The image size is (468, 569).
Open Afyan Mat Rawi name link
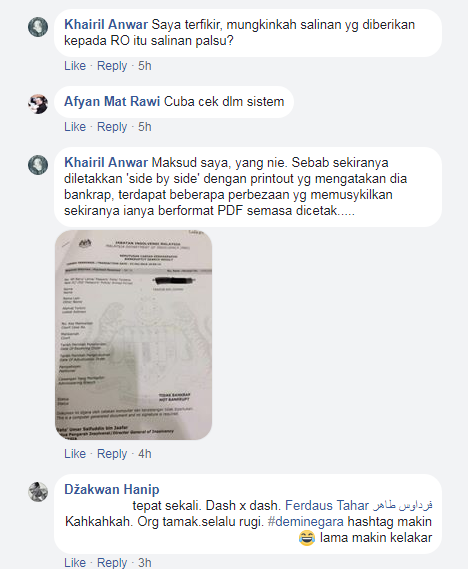(x=112, y=102)
